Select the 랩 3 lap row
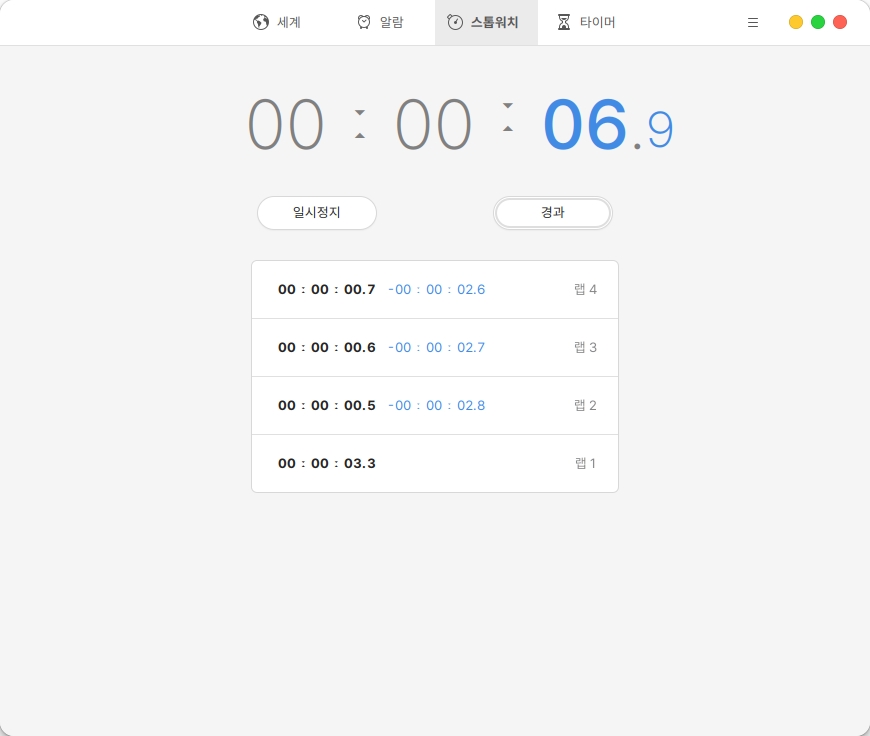The image size is (870, 736). point(435,348)
